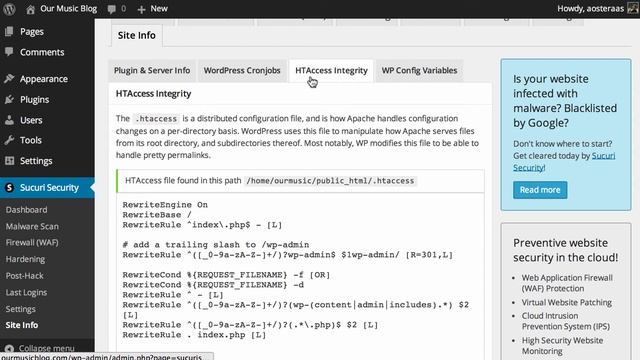This screenshot has width=640, height=360.
Task: Click 'RewriteRule . index.php [L]' line
Action: tap(194, 335)
